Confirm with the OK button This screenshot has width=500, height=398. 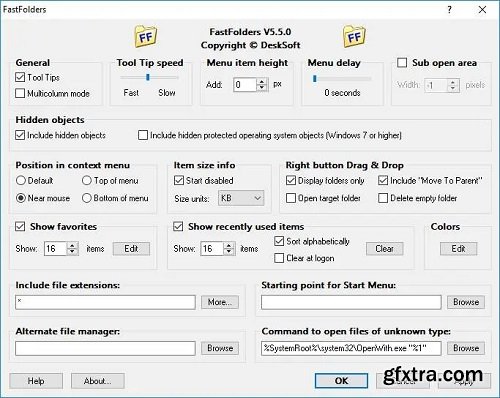pyautogui.click(x=341, y=381)
